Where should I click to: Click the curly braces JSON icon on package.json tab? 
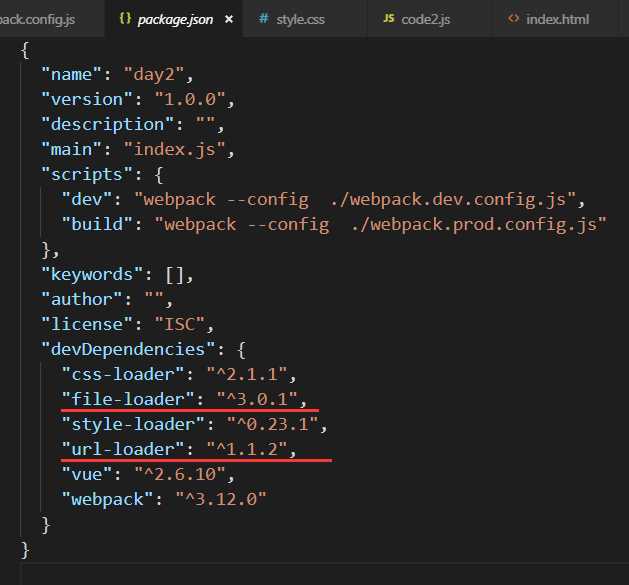pyautogui.click(x=125, y=19)
